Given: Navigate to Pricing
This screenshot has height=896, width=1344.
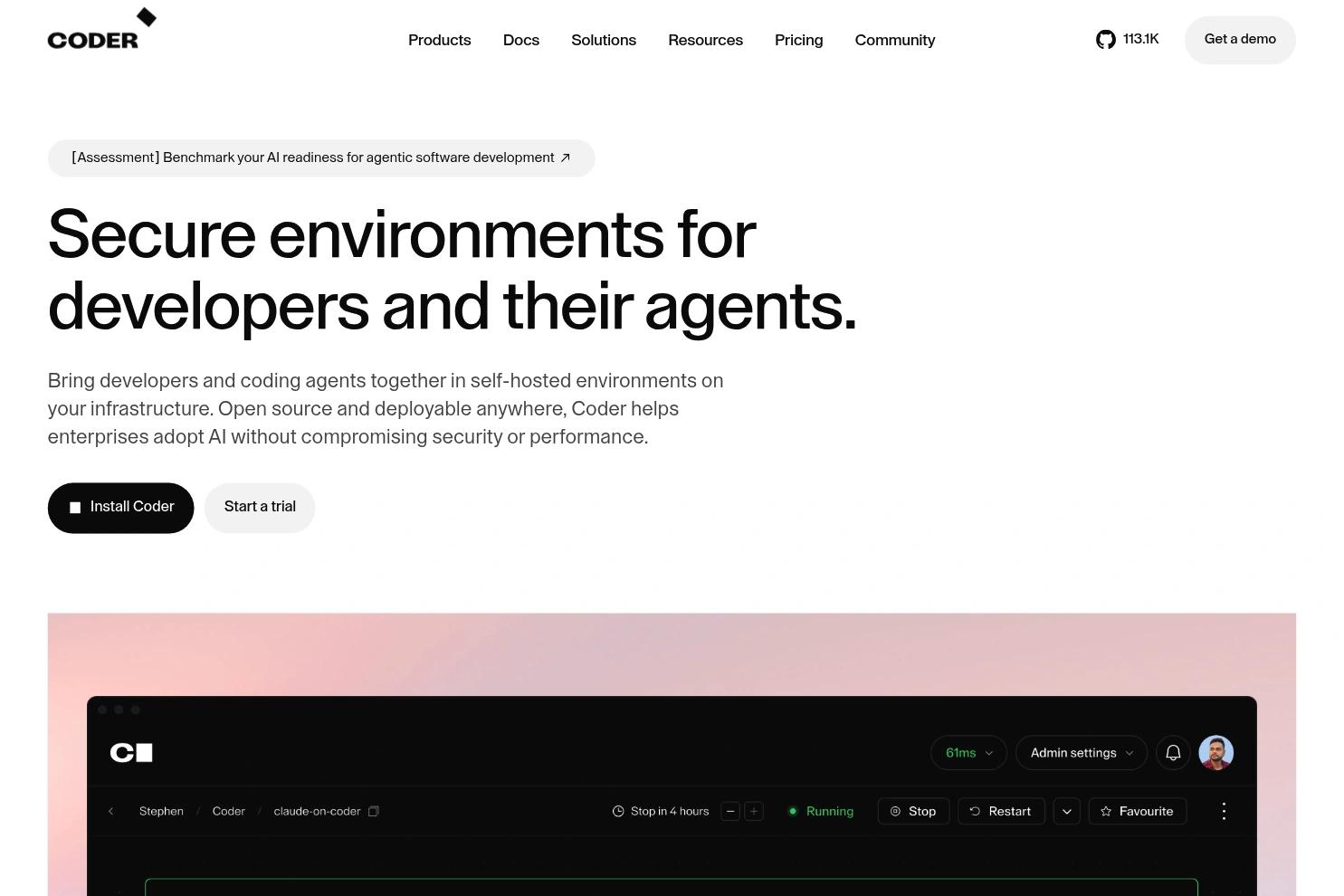Looking at the screenshot, I should (x=798, y=40).
